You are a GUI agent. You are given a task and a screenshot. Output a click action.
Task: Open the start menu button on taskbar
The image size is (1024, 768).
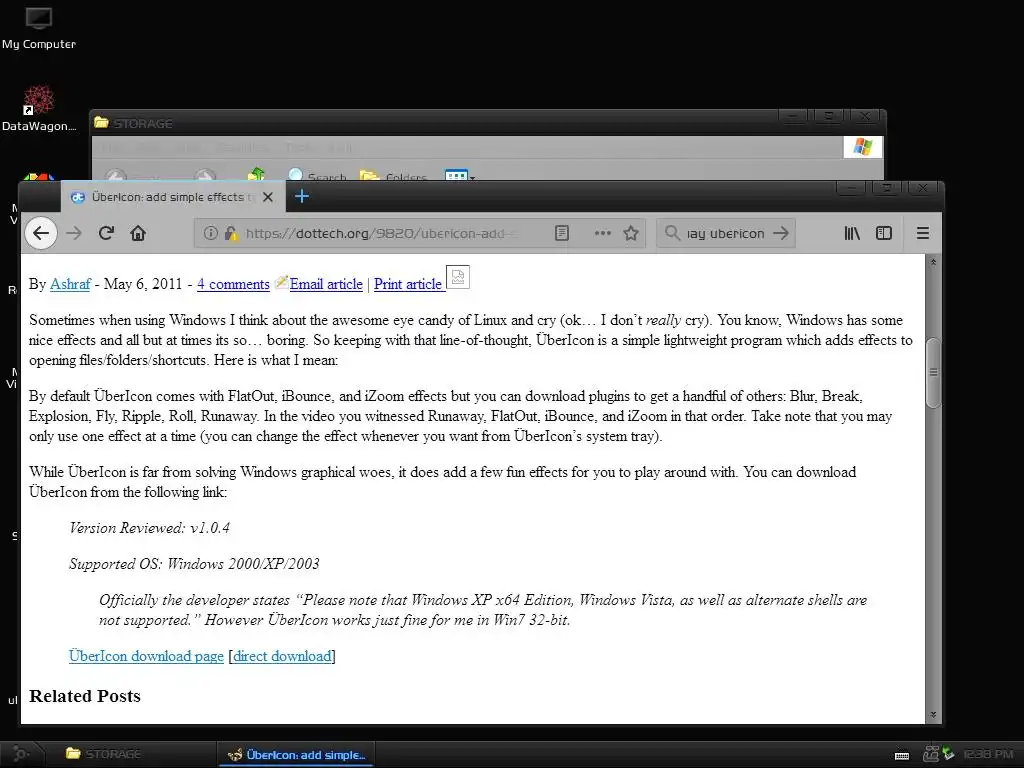pyautogui.click(x=21, y=754)
